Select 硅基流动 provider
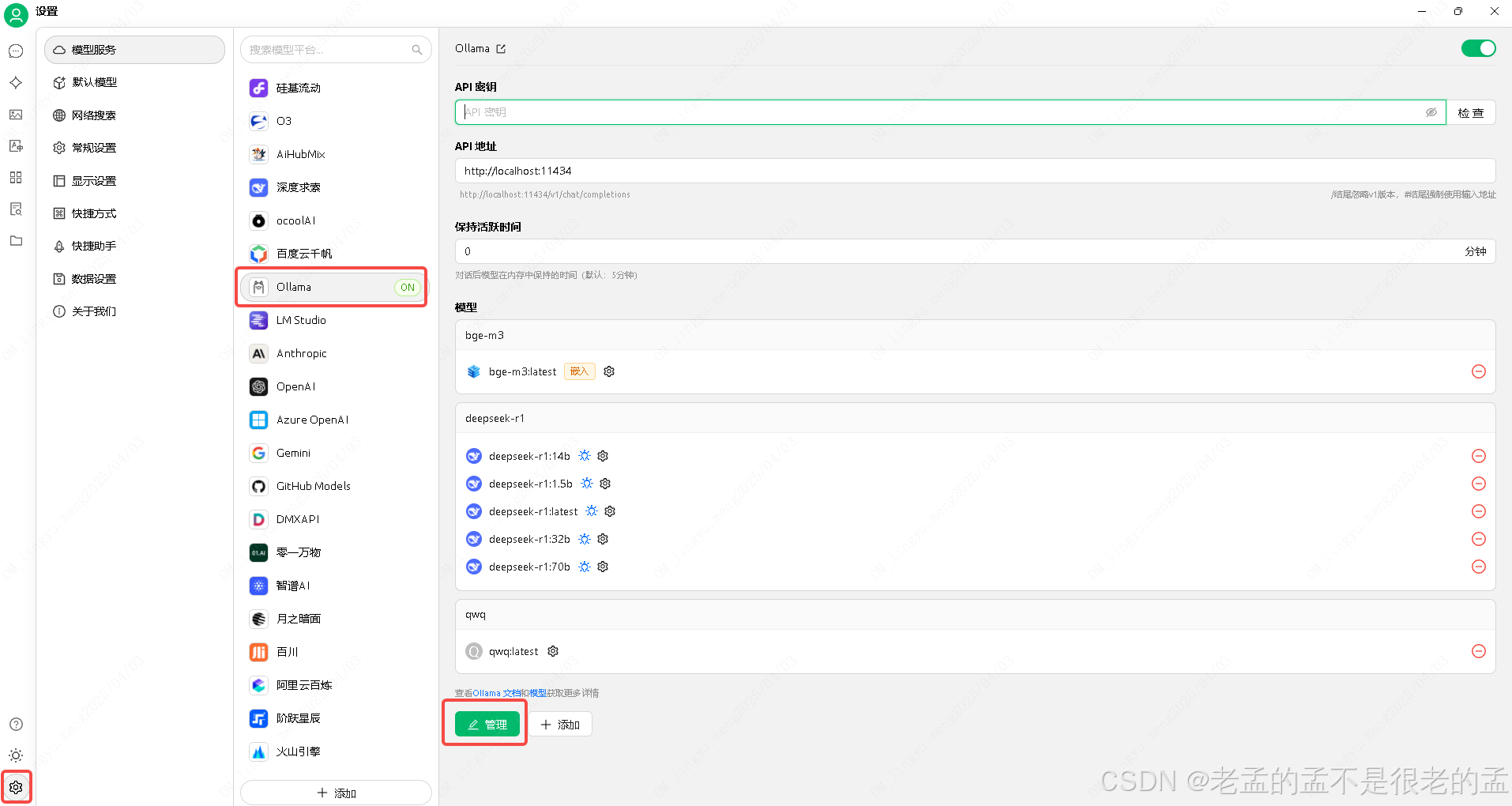The height and width of the screenshot is (806, 1512). click(x=336, y=88)
